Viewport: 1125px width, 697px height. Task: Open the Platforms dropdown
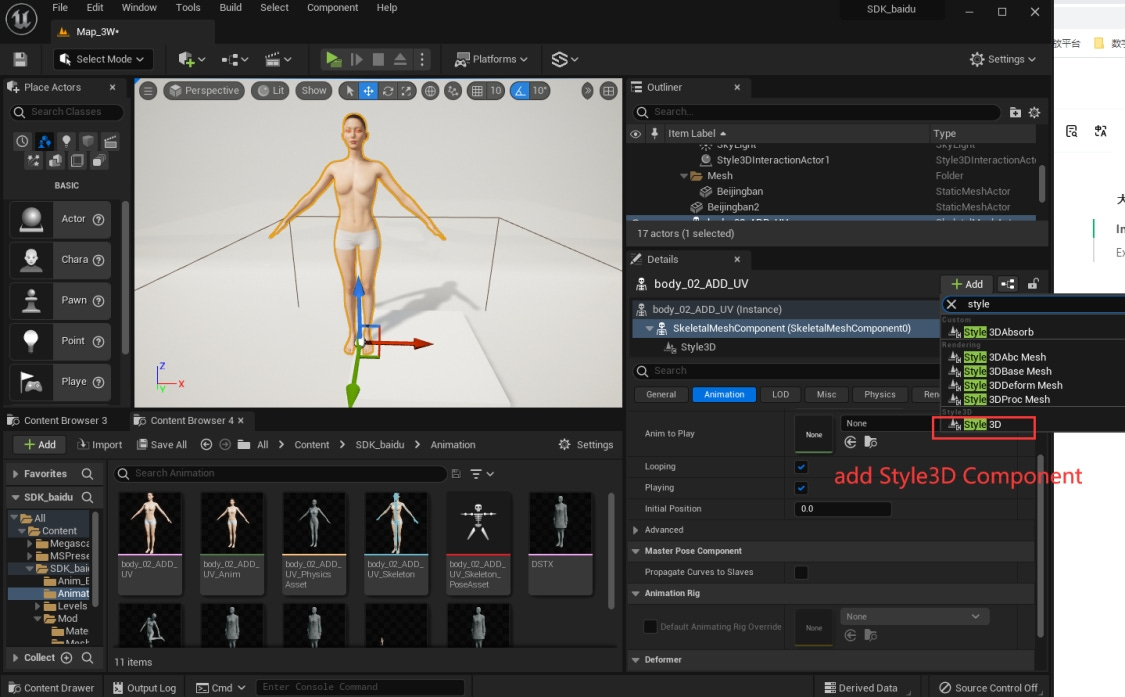coord(491,59)
